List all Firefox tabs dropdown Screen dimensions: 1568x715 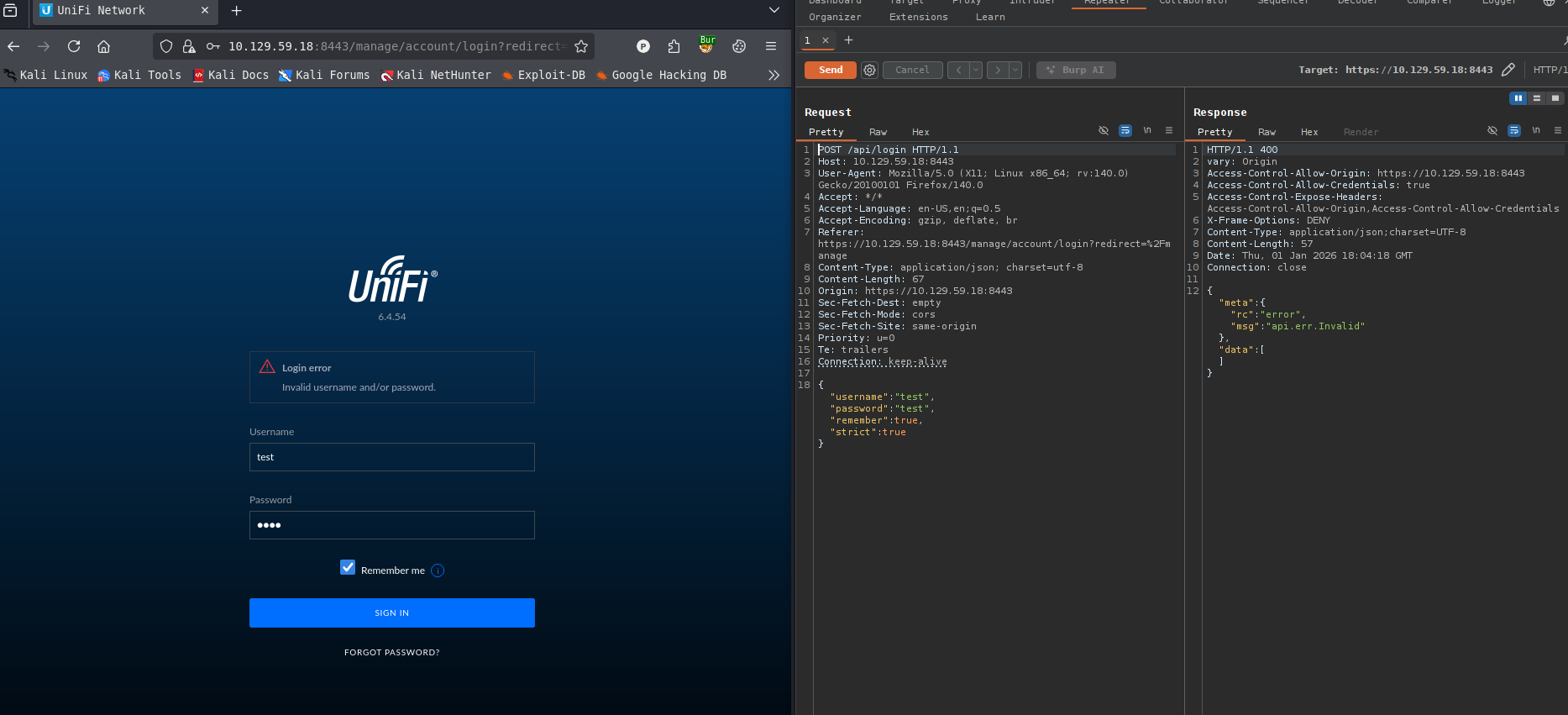(x=774, y=11)
